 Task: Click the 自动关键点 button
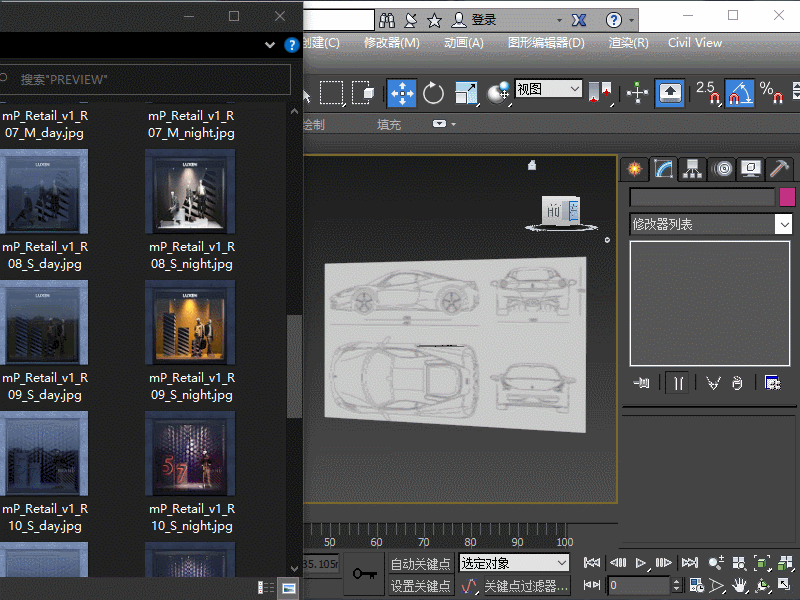(420, 564)
